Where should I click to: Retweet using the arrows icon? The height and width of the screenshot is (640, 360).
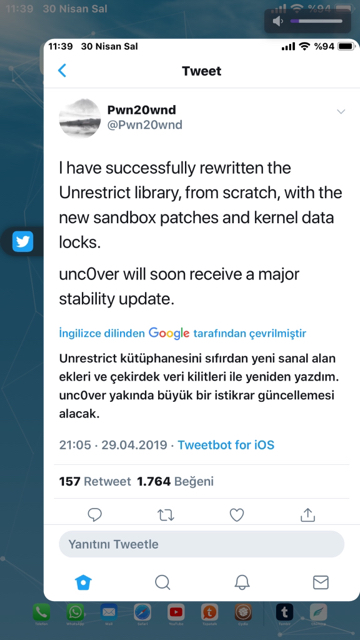coord(166,515)
